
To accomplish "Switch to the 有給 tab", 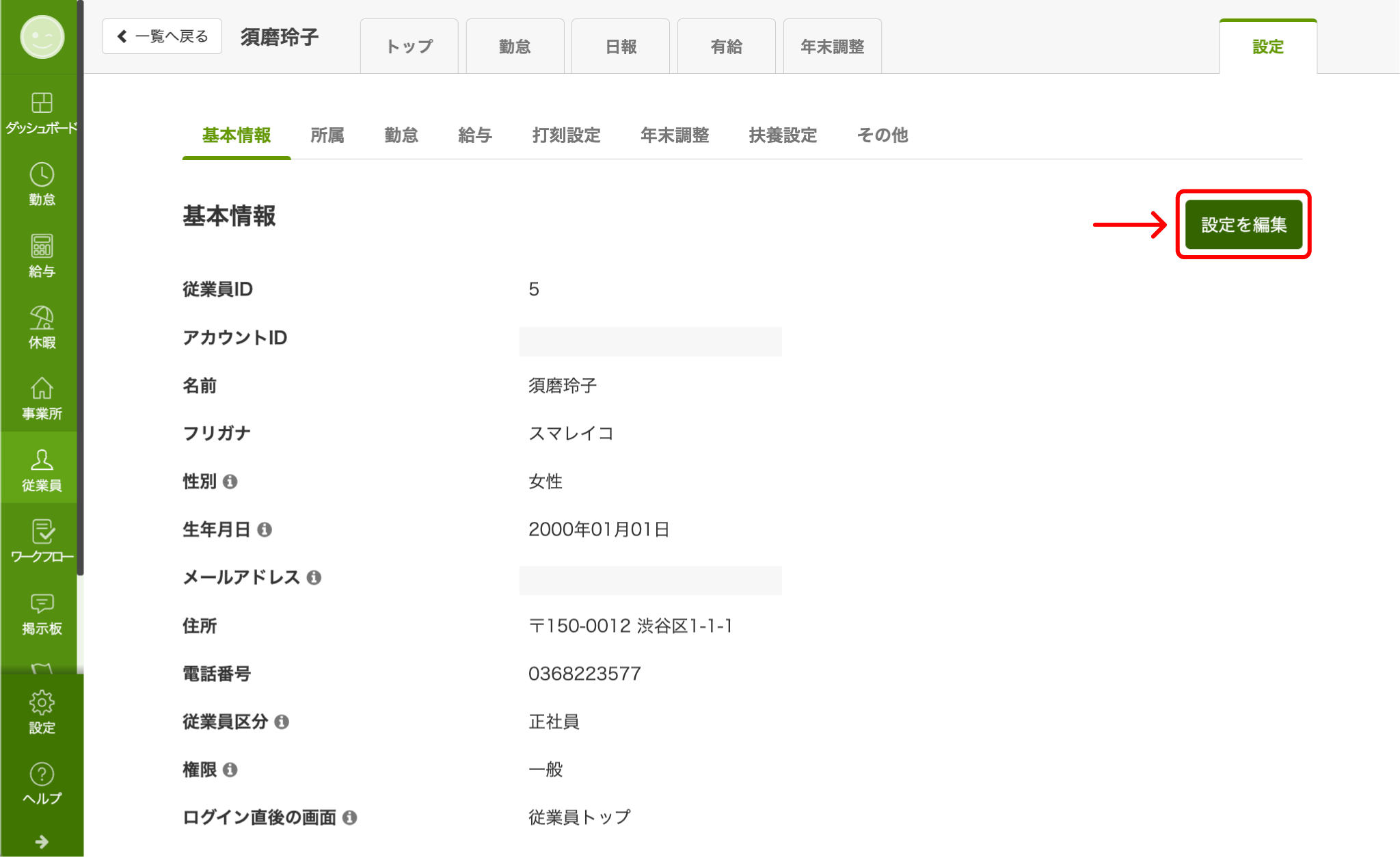I will tap(726, 46).
